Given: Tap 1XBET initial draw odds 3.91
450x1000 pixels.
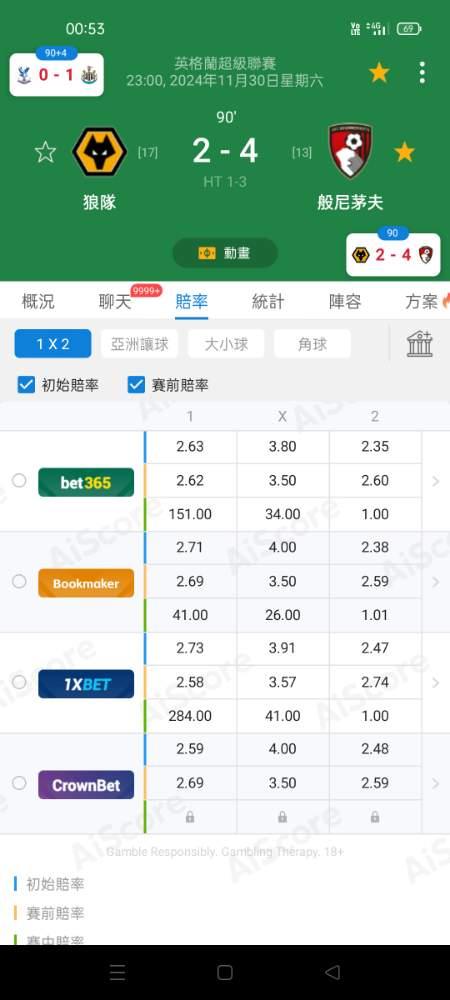Looking at the screenshot, I should pos(282,648).
